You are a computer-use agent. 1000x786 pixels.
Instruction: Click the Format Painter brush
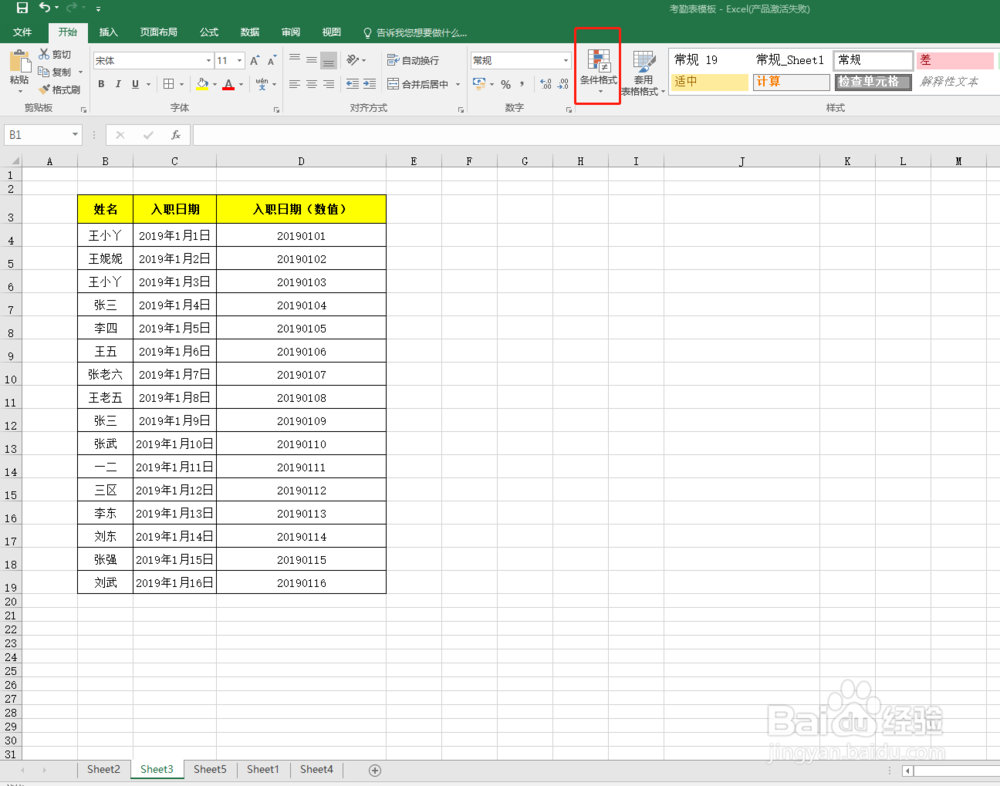pos(44,89)
